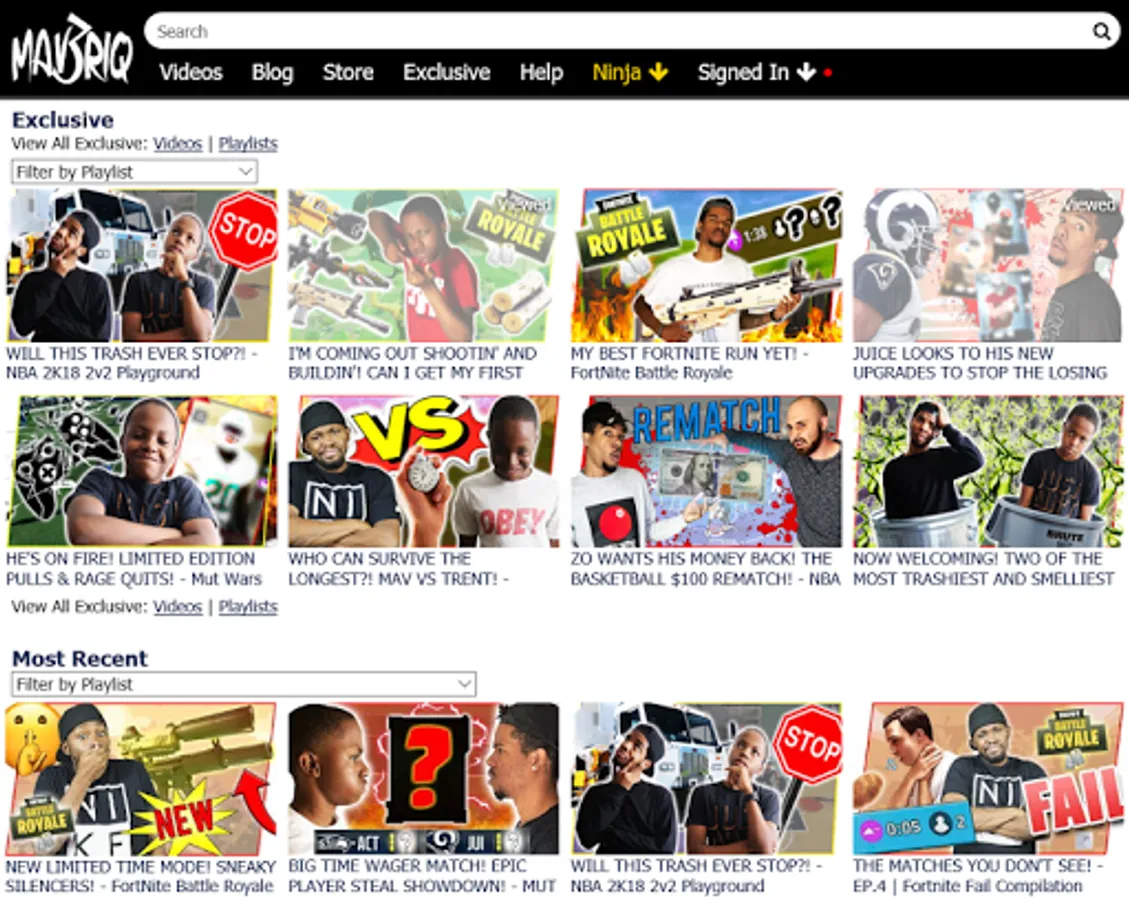1129x900 pixels.
Task: Open the Help menu item
Action: [x=541, y=72]
